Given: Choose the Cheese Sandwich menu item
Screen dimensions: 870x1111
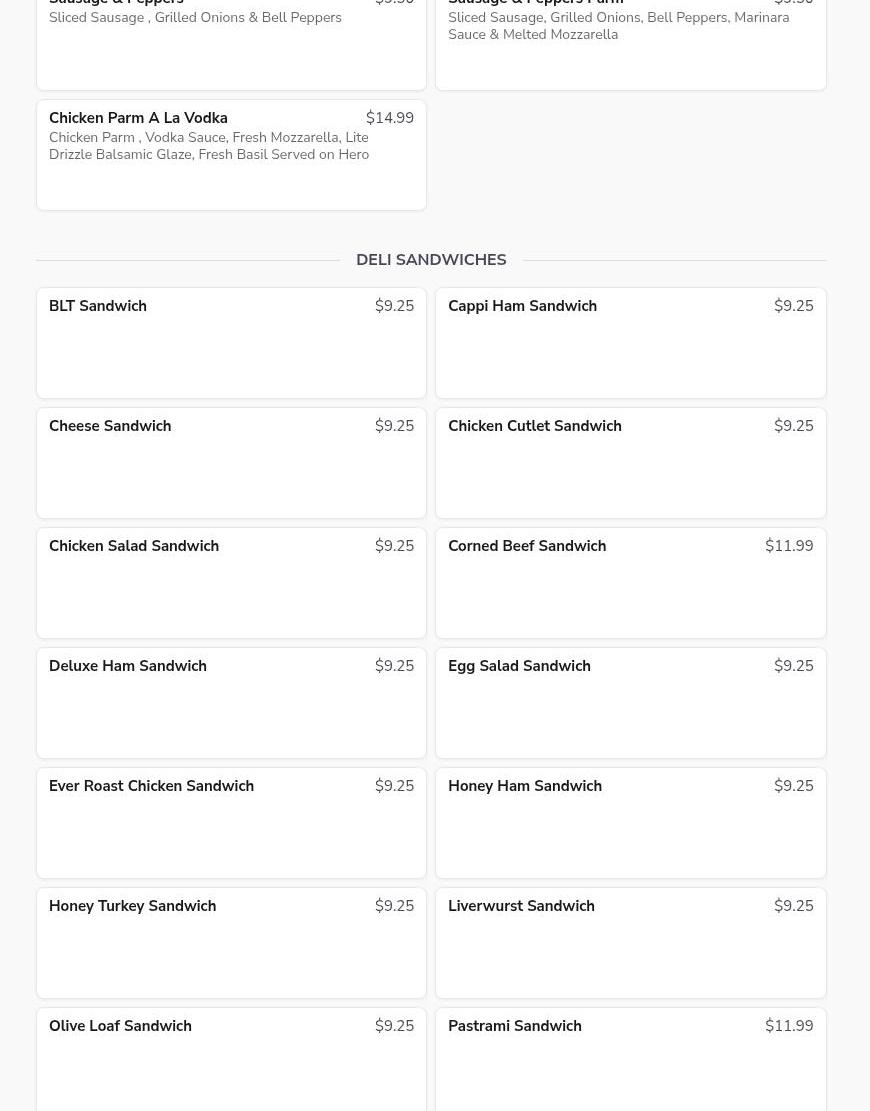Looking at the screenshot, I should [x=231, y=462].
